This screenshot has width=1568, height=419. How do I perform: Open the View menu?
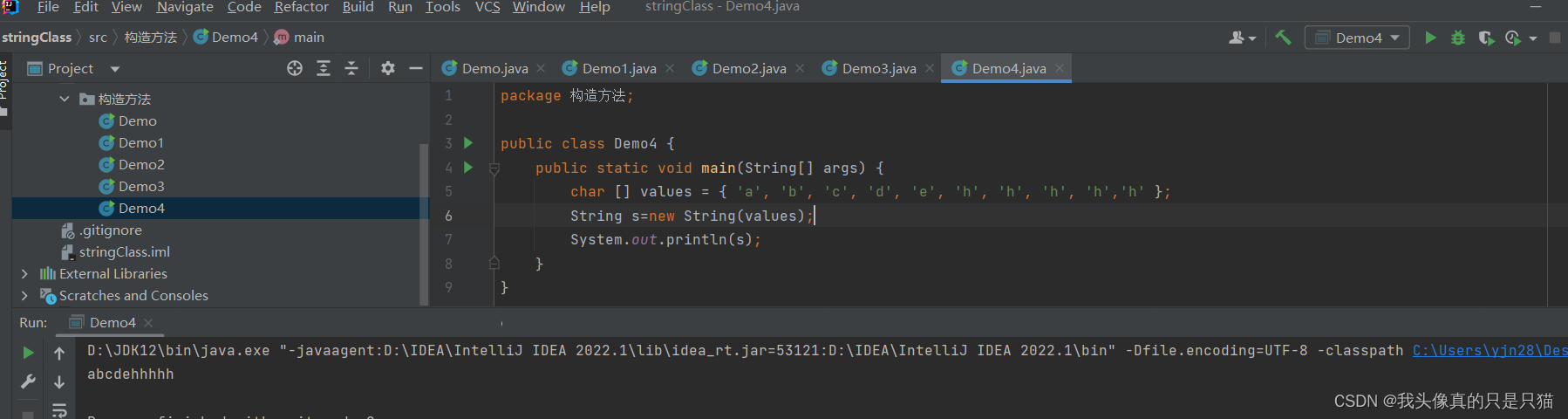[x=126, y=7]
